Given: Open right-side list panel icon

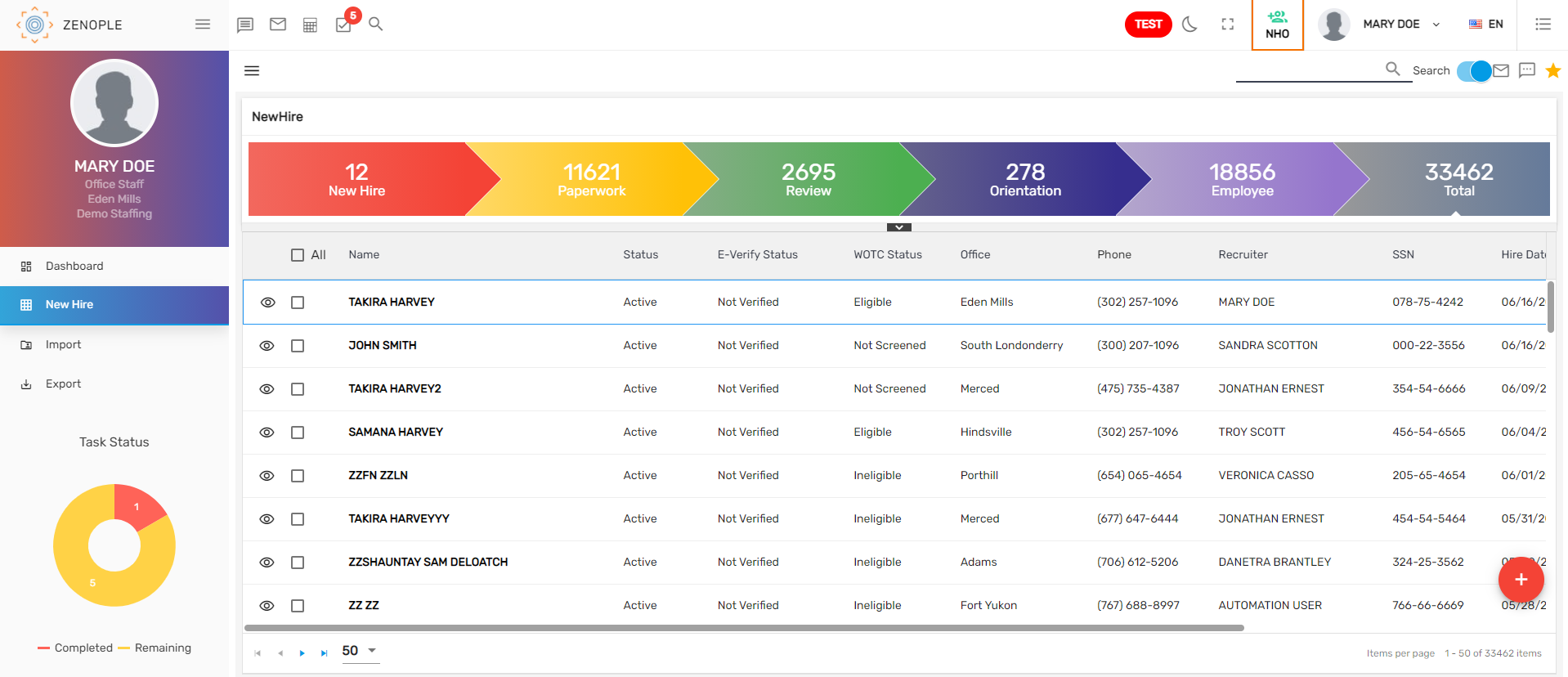Looking at the screenshot, I should tap(1543, 25).
